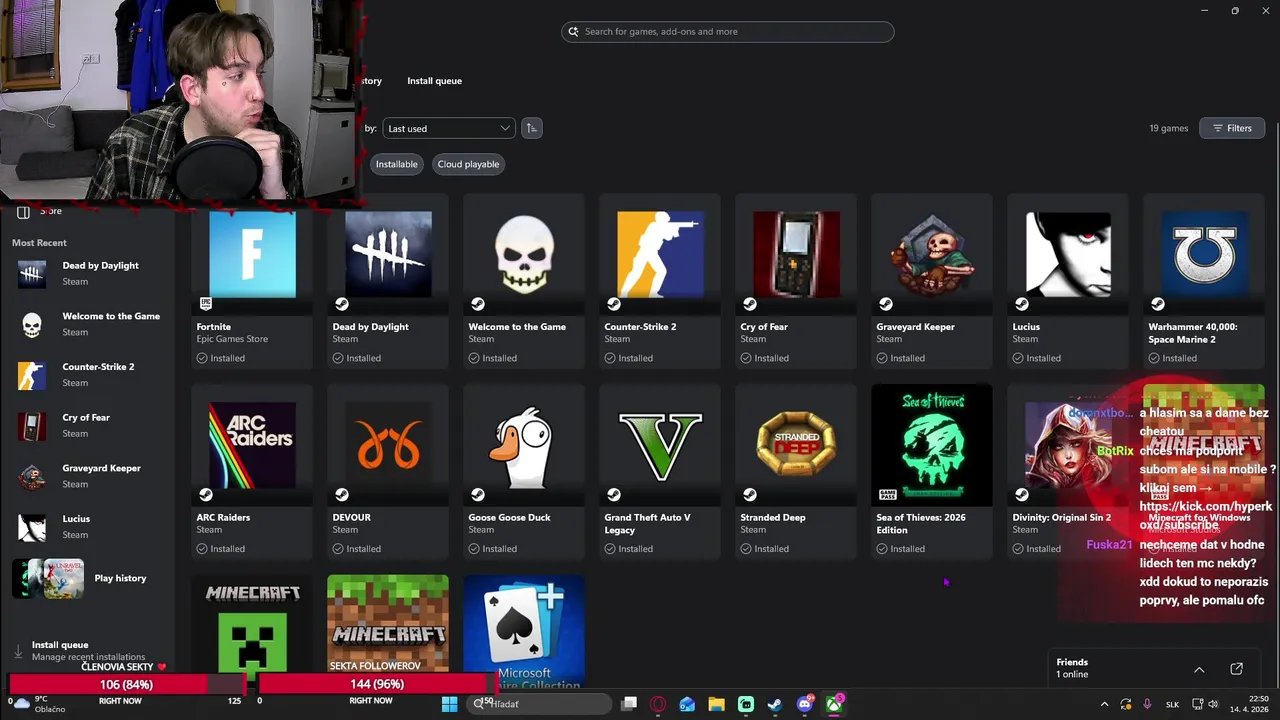
Task: Open File Explorer from the taskbar
Action: pos(716,704)
